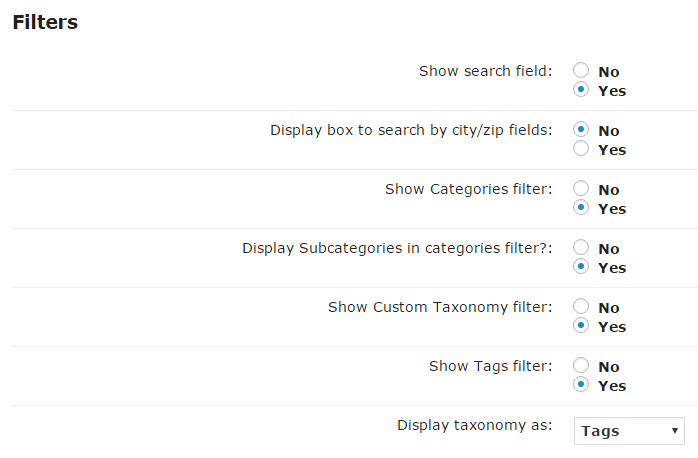Click the Display taxonomy as label
The image size is (698, 458).
(475, 426)
